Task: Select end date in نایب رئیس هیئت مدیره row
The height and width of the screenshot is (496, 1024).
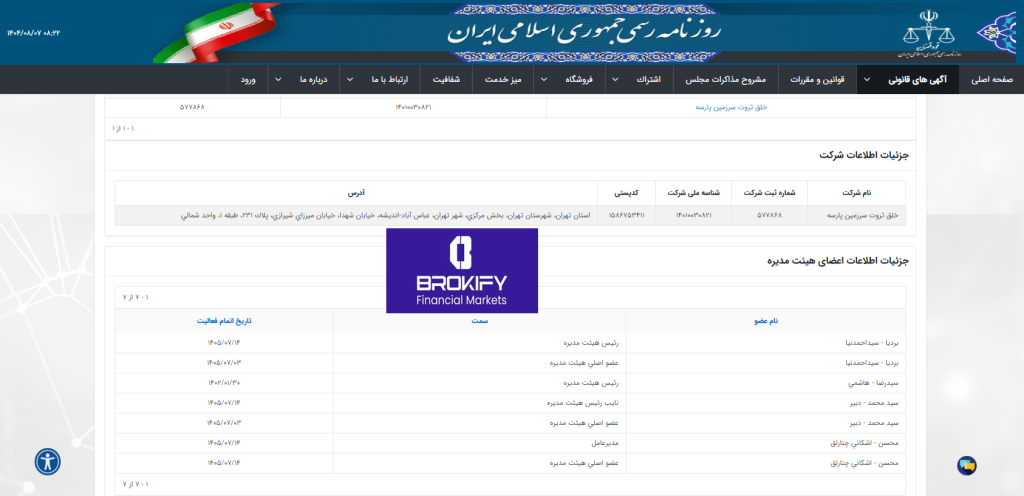Action: [x=224, y=403]
